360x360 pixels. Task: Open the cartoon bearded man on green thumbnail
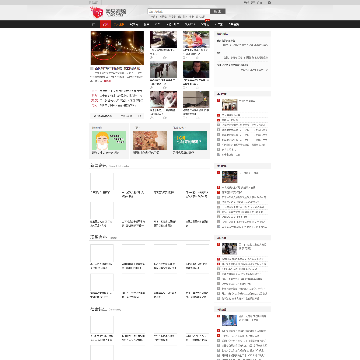(109, 140)
